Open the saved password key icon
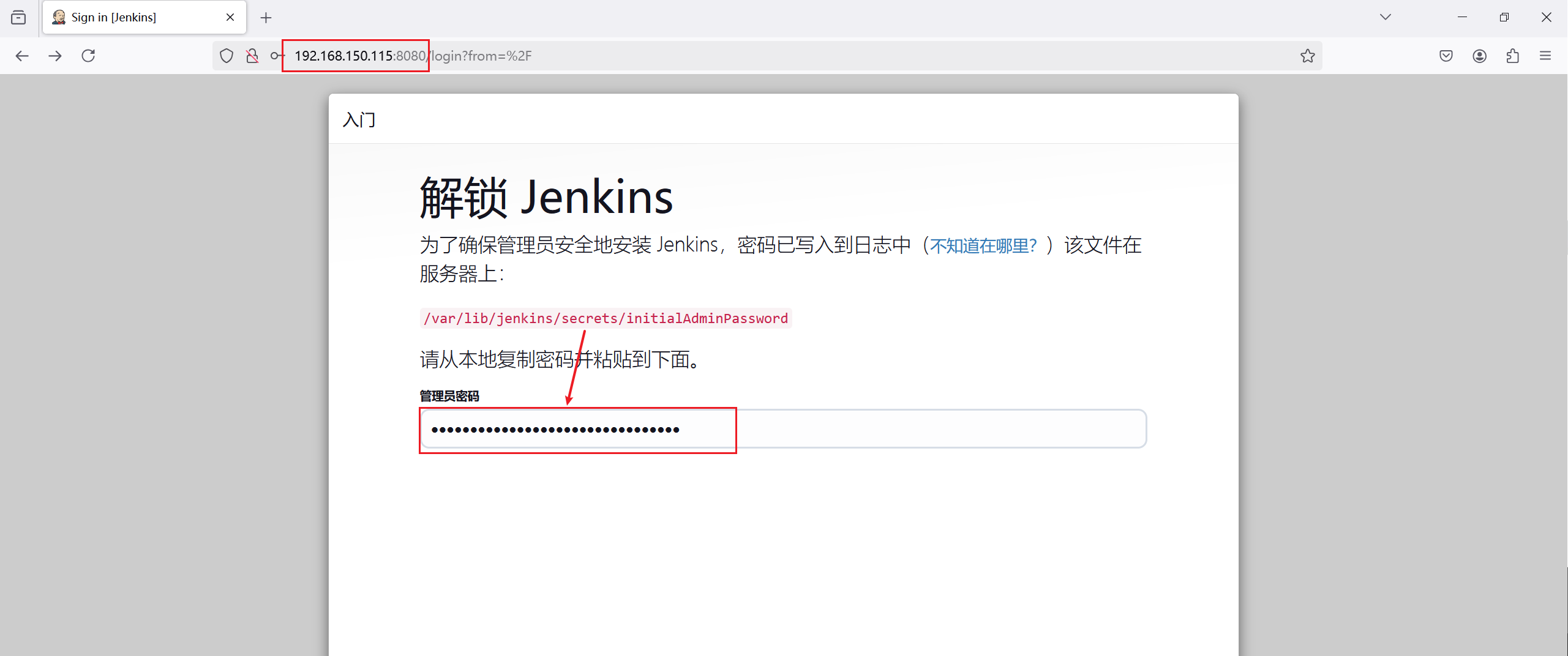The image size is (1568, 656). [277, 56]
